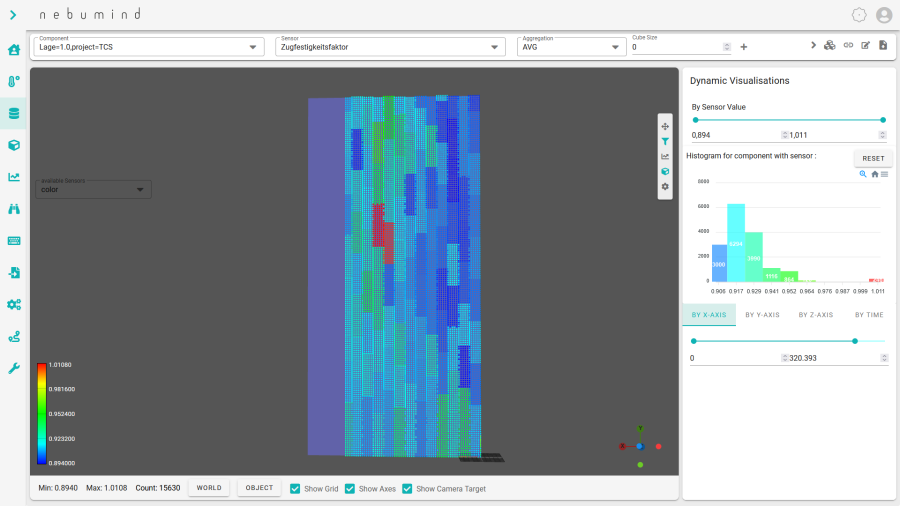Open the gear settings in viewport toolbar
Viewport: 900px width, 506px height.
click(x=665, y=186)
